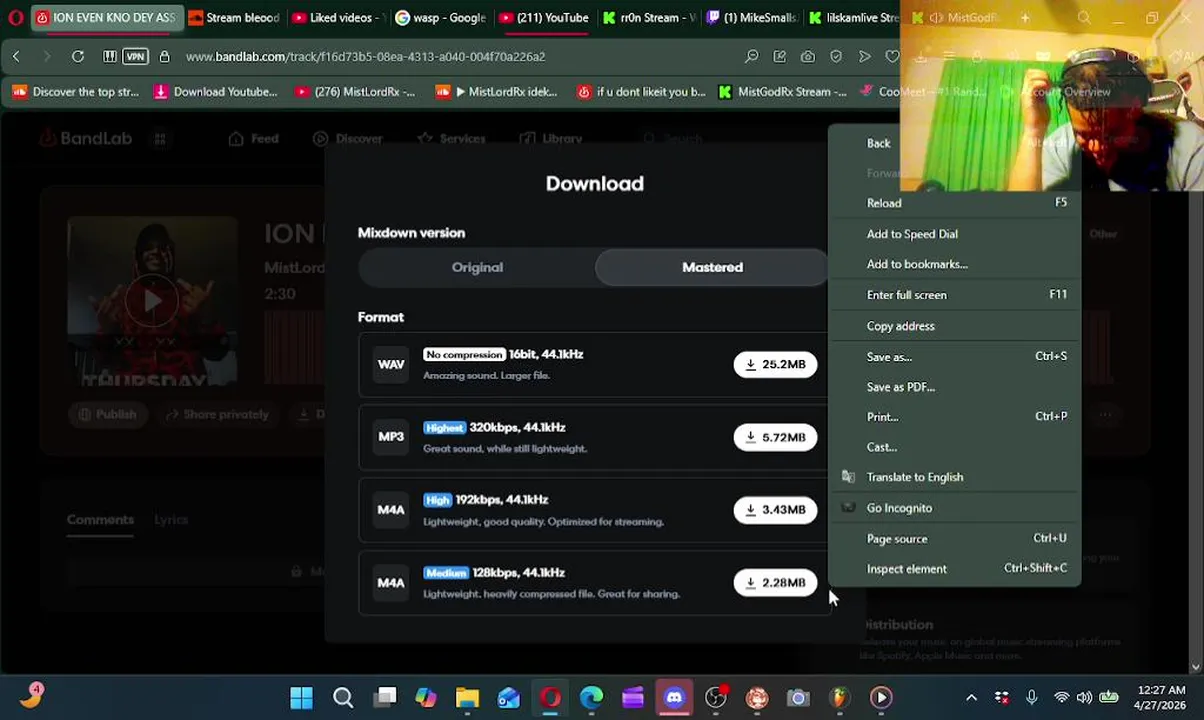
Task: Open MistGodRx Stream bookmark
Action: pyautogui.click(x=783, y=92)
